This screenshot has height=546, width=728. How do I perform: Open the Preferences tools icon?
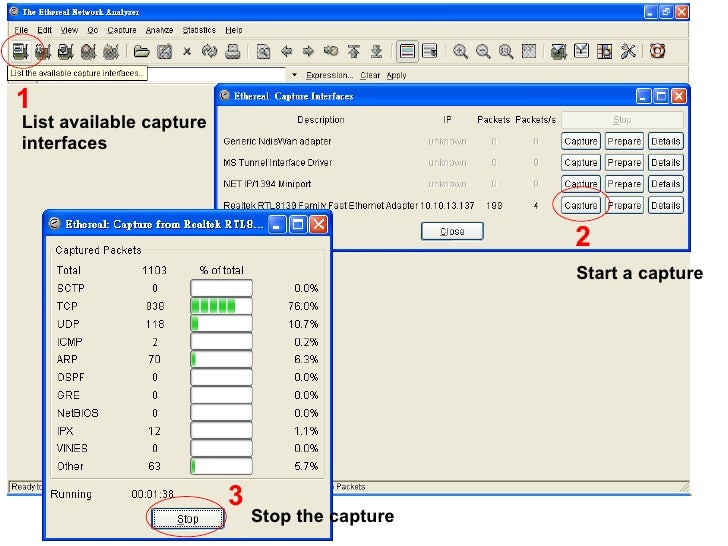pos(628,51)
